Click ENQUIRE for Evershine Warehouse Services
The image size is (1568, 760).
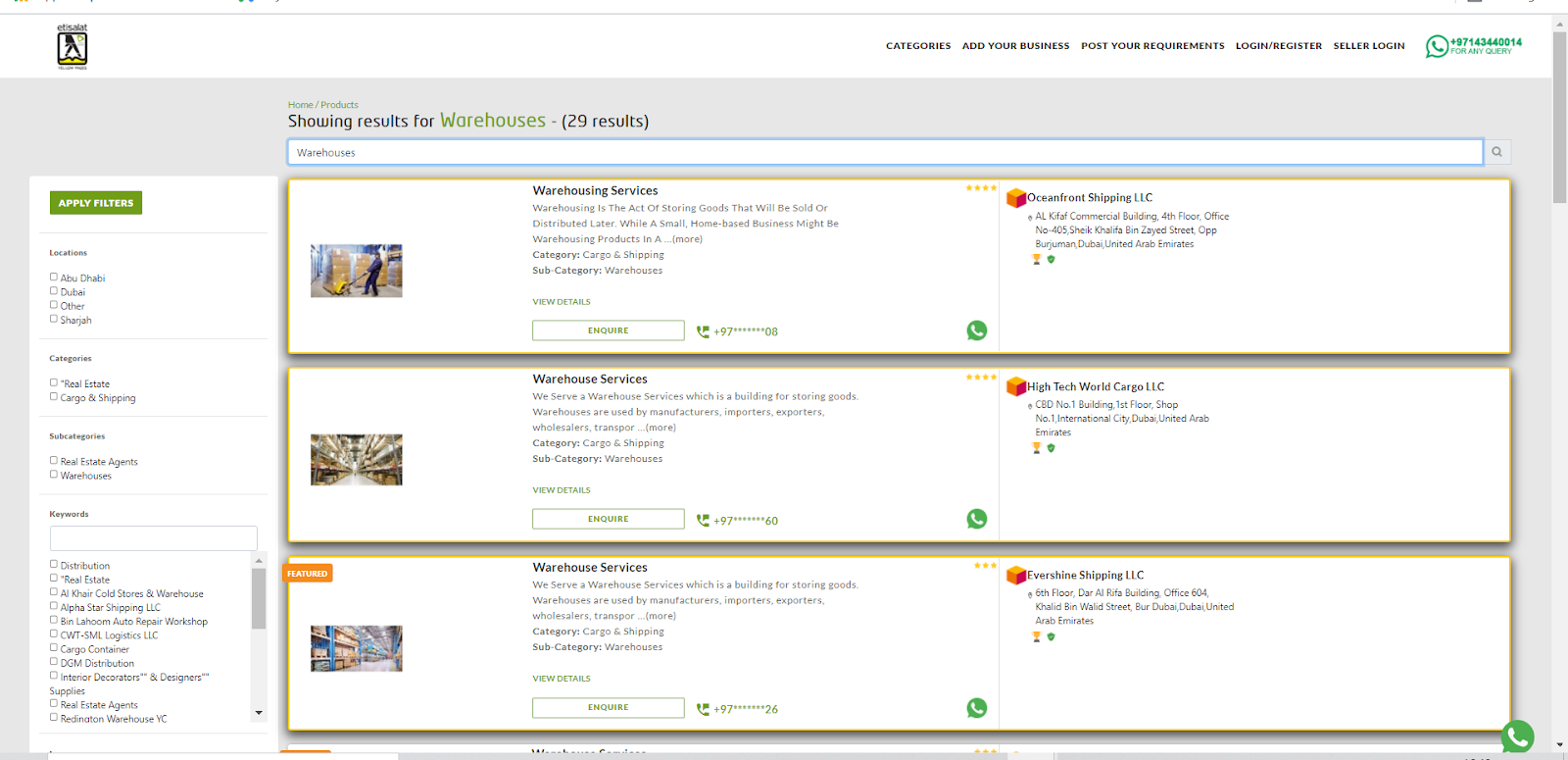click(609, 707)
